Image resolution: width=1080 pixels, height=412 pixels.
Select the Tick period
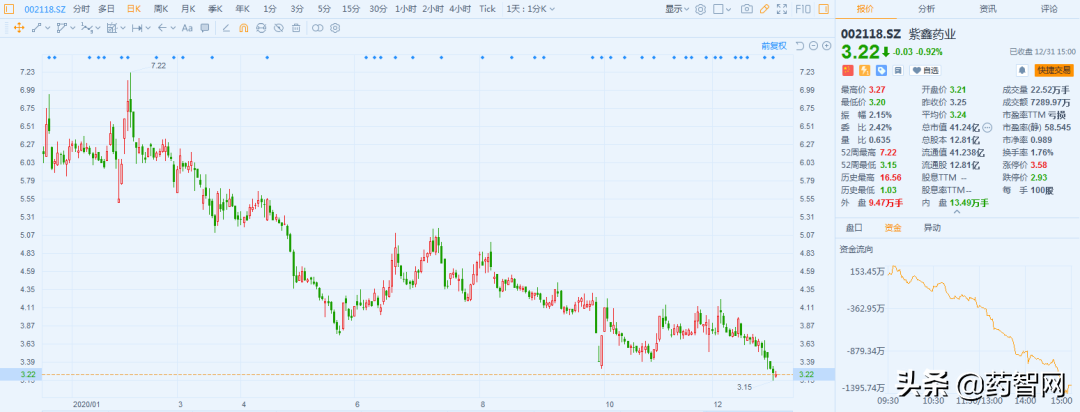(488, 9)
